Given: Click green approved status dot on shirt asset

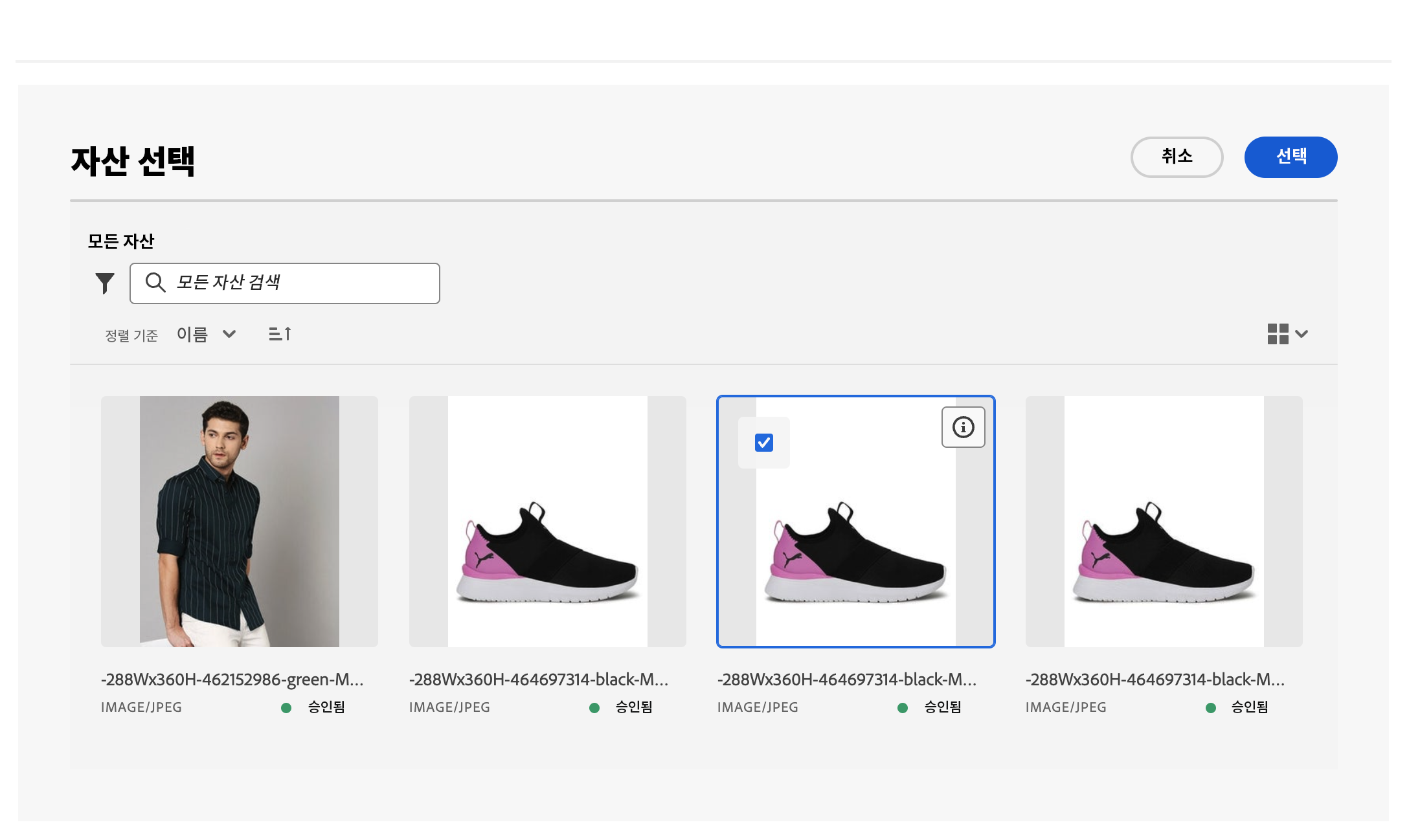Looking at the screenshot, I should pos(286,708).
